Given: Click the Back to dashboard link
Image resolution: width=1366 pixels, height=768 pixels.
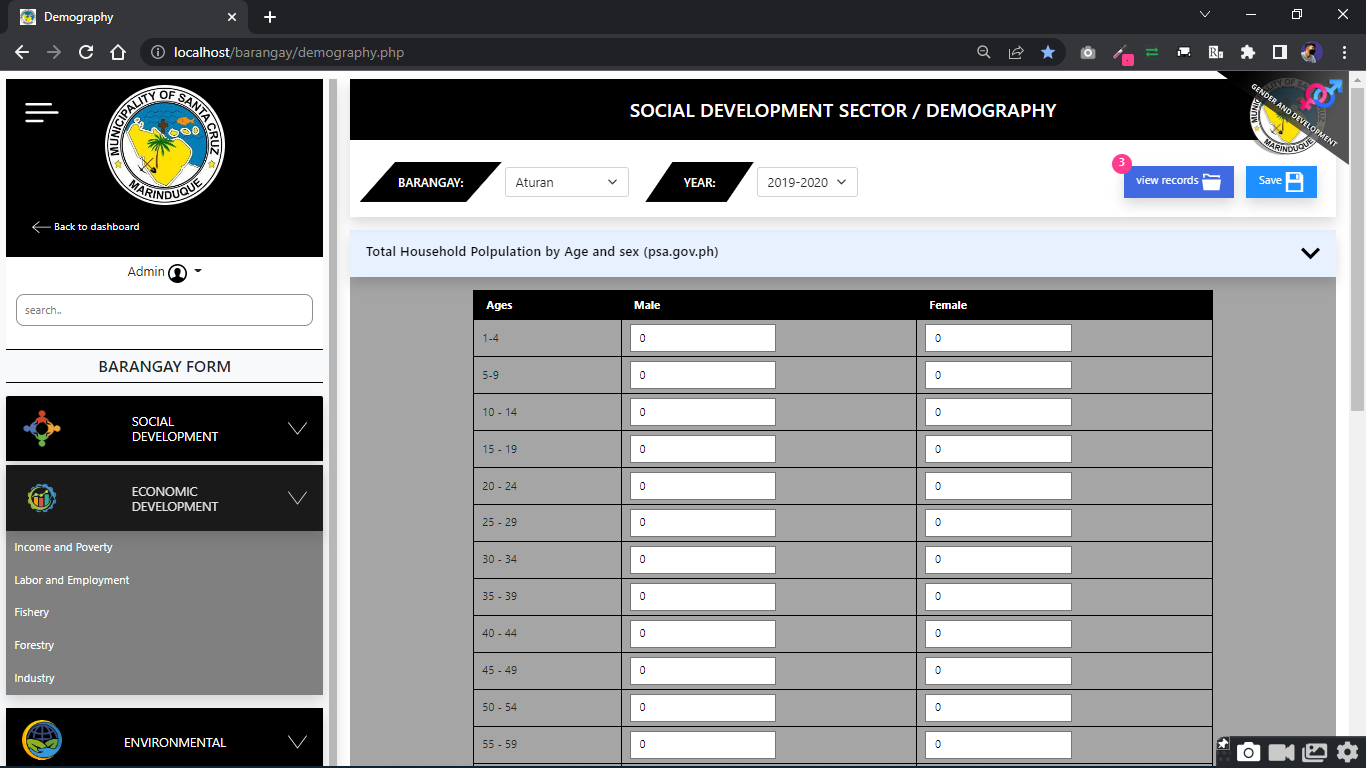Looking at the screenshot, I should click(x=86, y=227).
